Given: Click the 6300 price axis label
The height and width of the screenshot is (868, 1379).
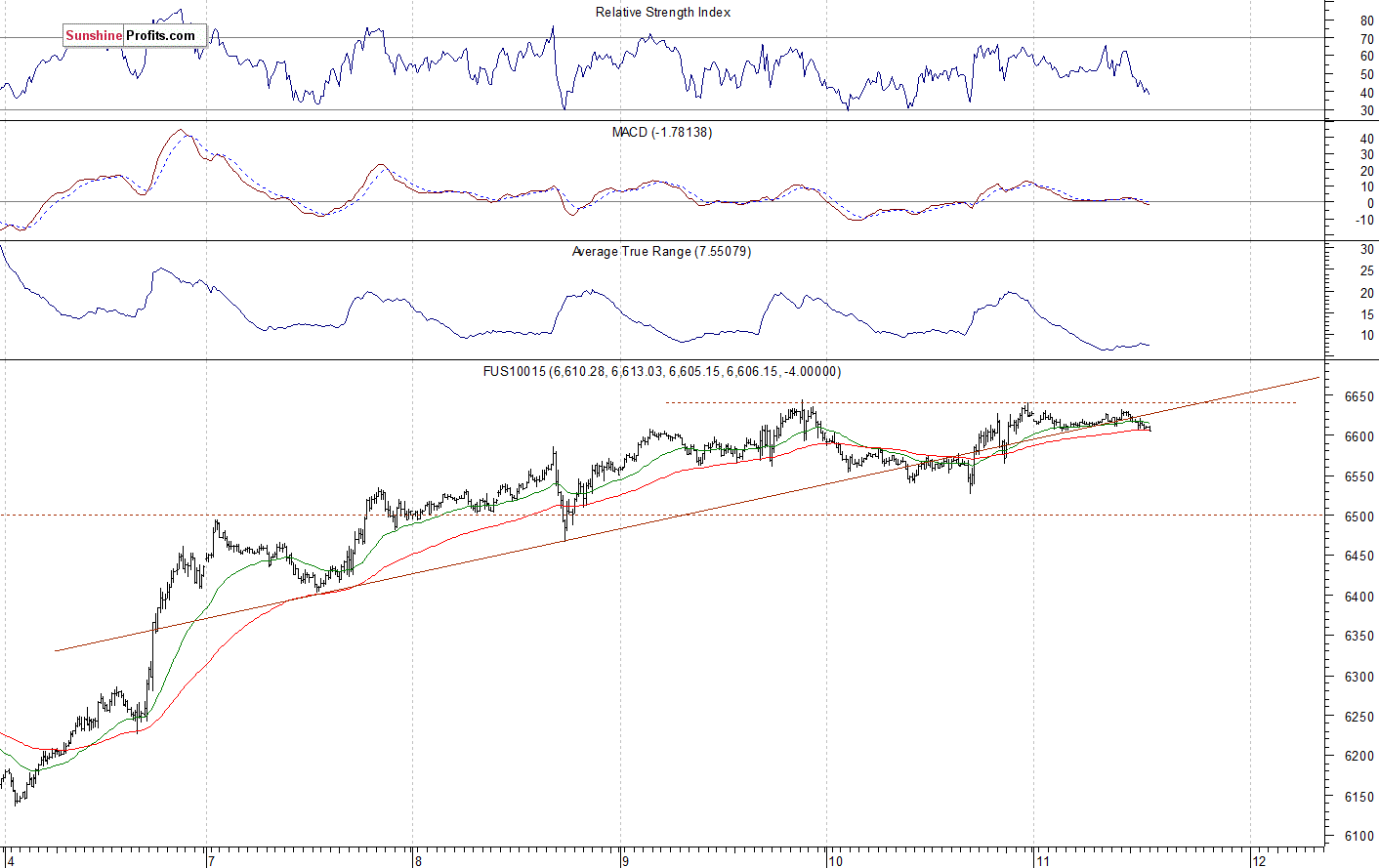Looking at the screenshot, I should point(1359,677).
